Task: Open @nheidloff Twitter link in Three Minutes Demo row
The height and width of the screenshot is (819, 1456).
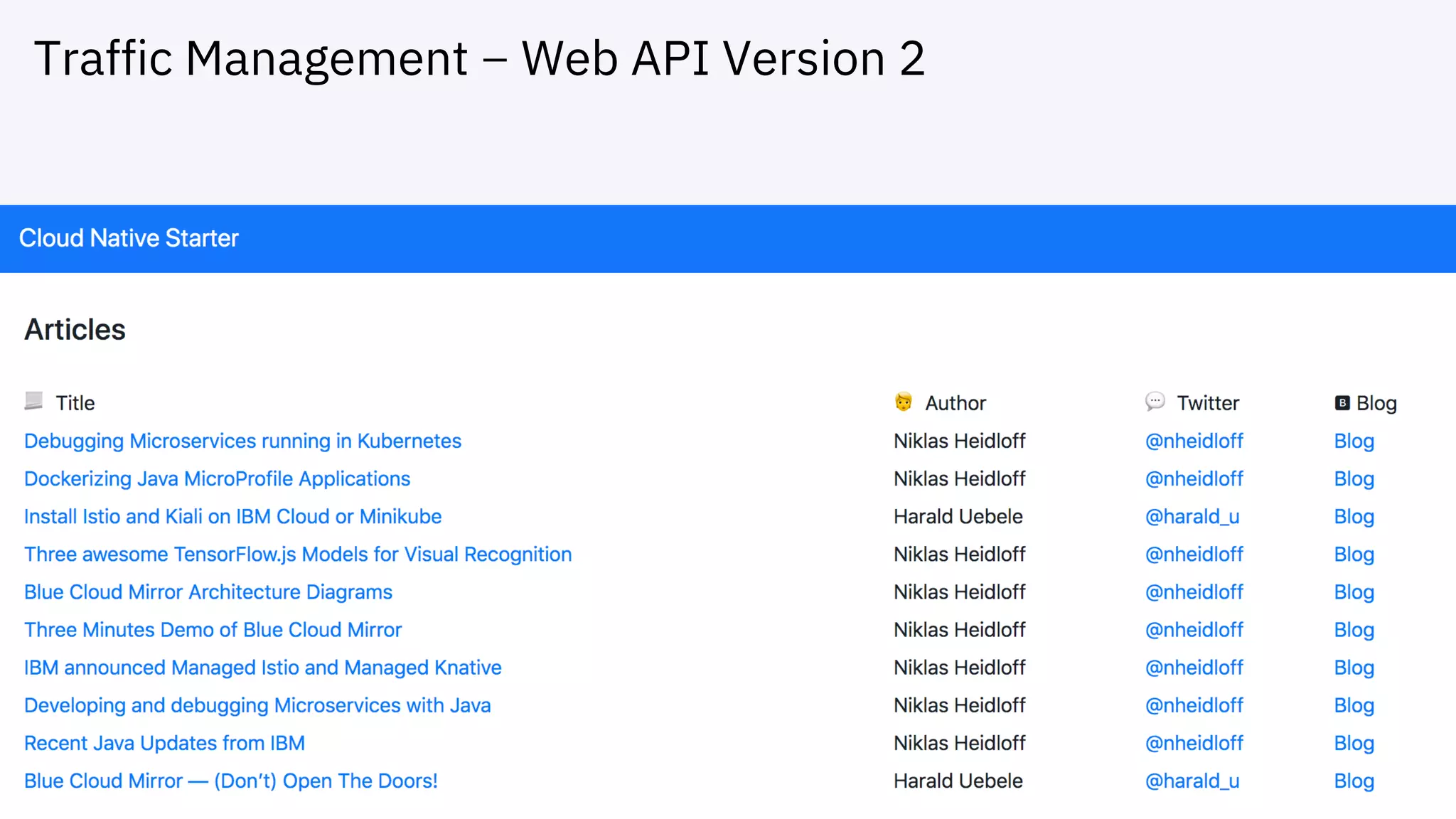Action: (x=1194, y=629)
